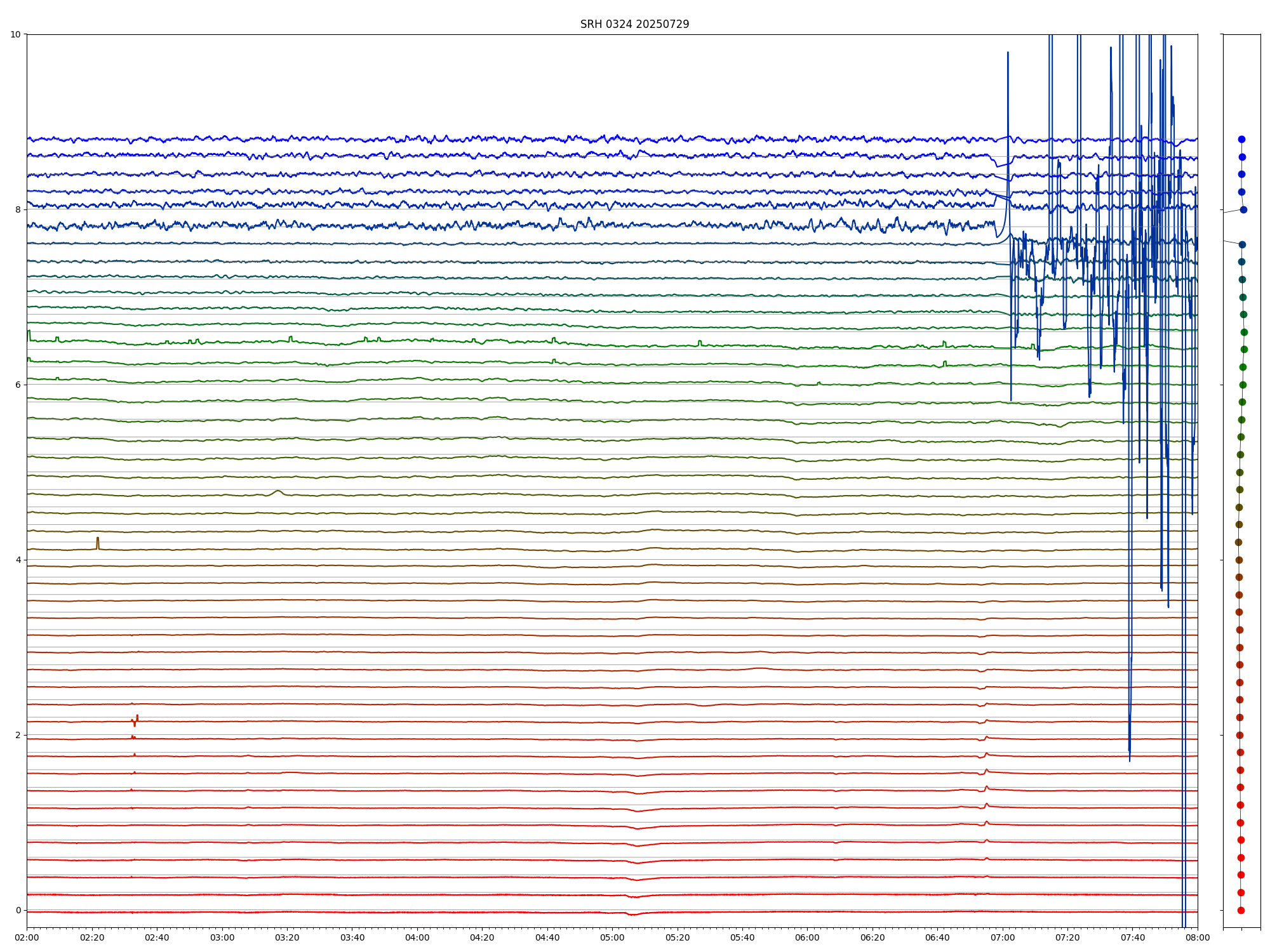Click the plot title SRH 0324 20250729

[x=634, y=24]
